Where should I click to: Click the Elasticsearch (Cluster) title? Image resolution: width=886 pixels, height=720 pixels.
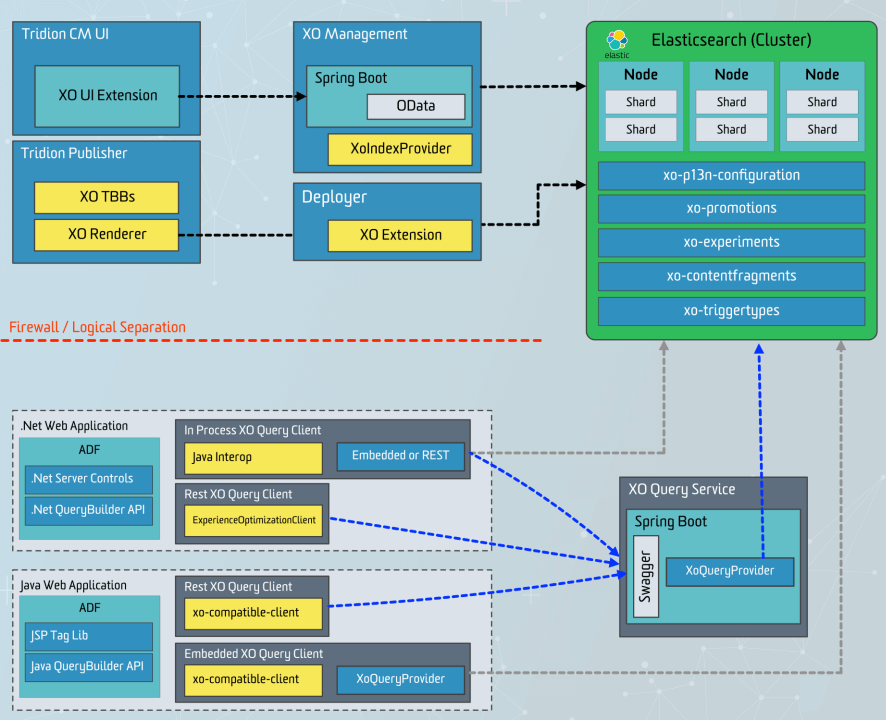pos(731,40)
